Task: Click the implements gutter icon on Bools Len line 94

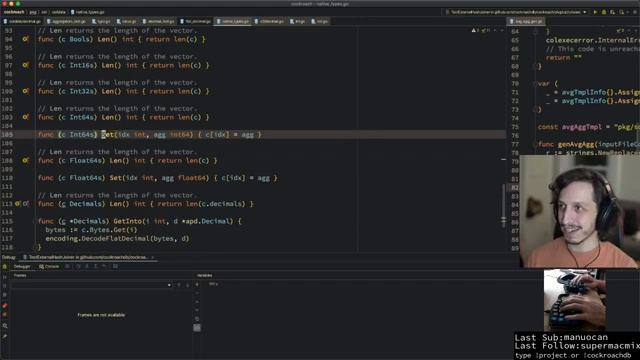Action: point(25,39)
